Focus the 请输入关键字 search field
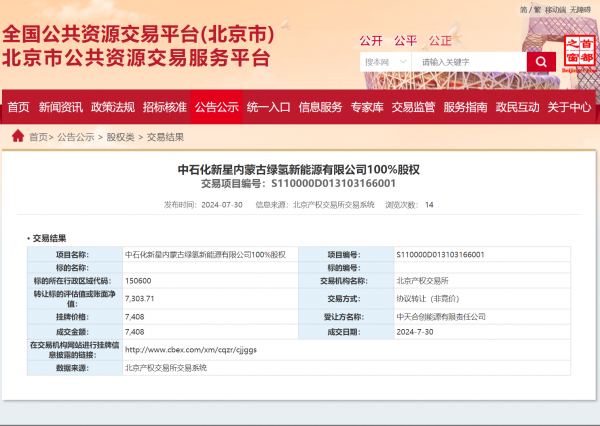This screenshot has height=426, width=600. [x=469, y=62]
